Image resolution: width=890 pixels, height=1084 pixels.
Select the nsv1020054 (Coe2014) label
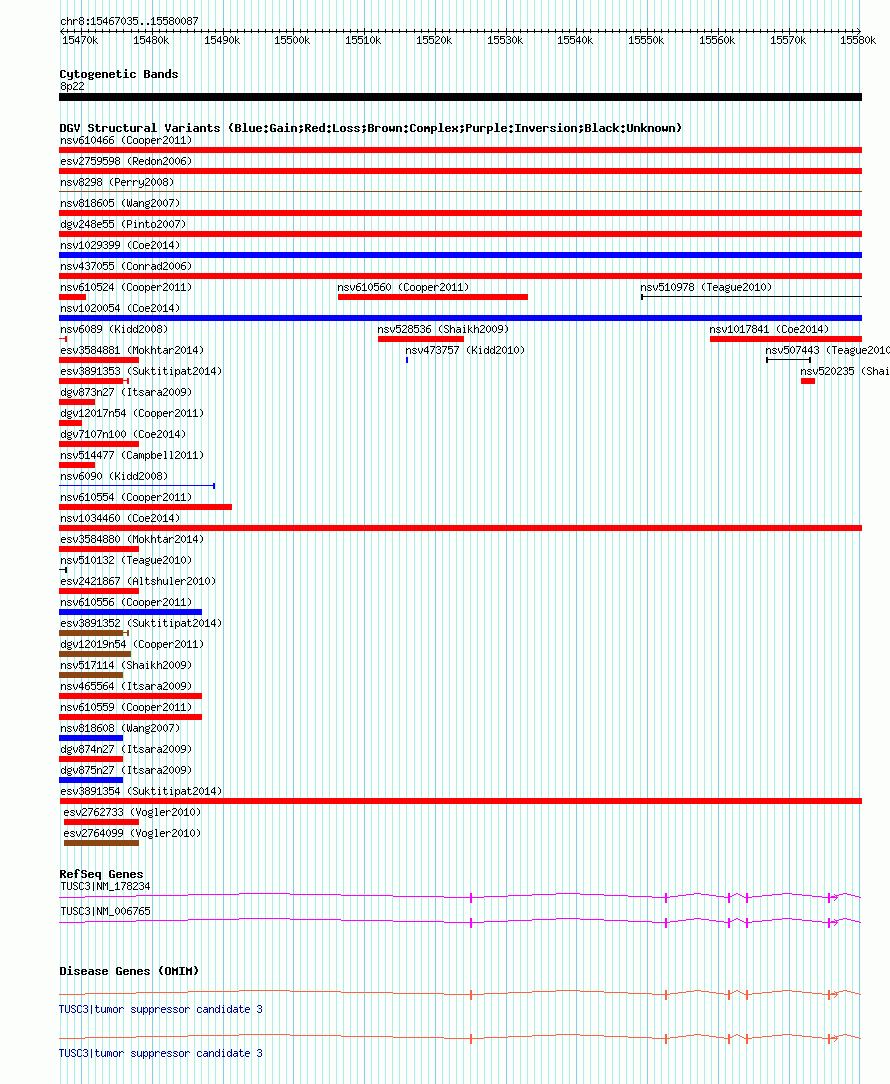point(120,308)
